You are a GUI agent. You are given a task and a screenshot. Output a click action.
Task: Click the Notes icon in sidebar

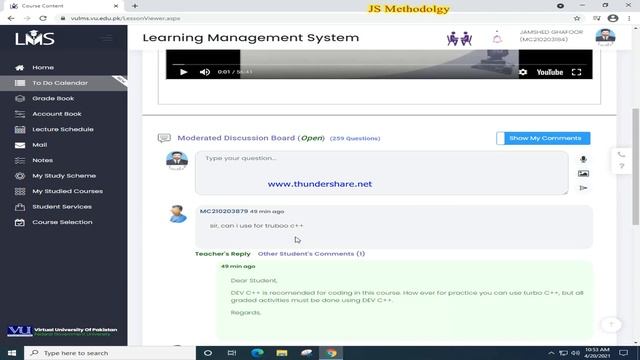(20, 160)
